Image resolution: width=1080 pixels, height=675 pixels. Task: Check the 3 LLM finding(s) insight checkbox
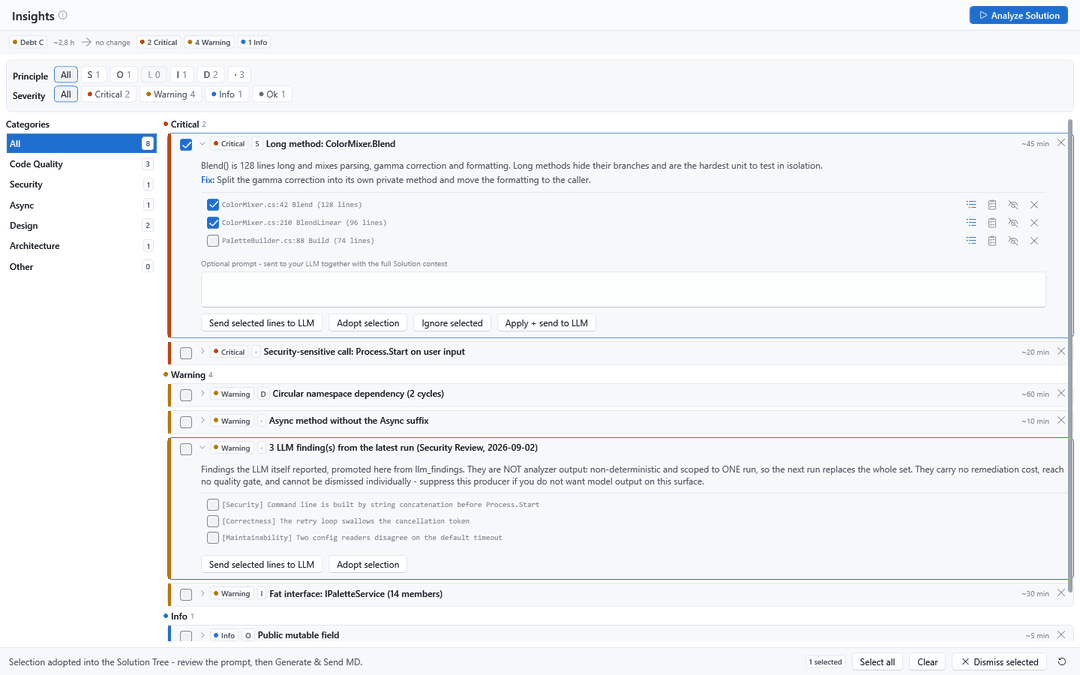[x=186, y=449]
